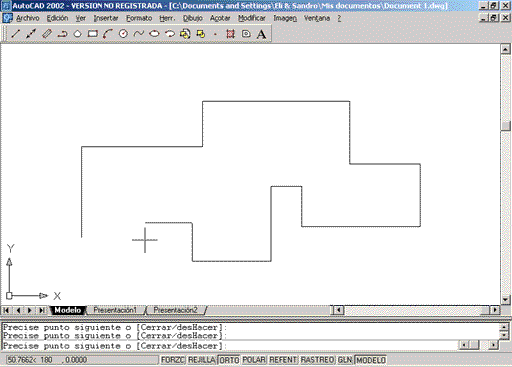Select the Hatch tool icon
Viewport: 512px width, 367px height.
(230, 34)
